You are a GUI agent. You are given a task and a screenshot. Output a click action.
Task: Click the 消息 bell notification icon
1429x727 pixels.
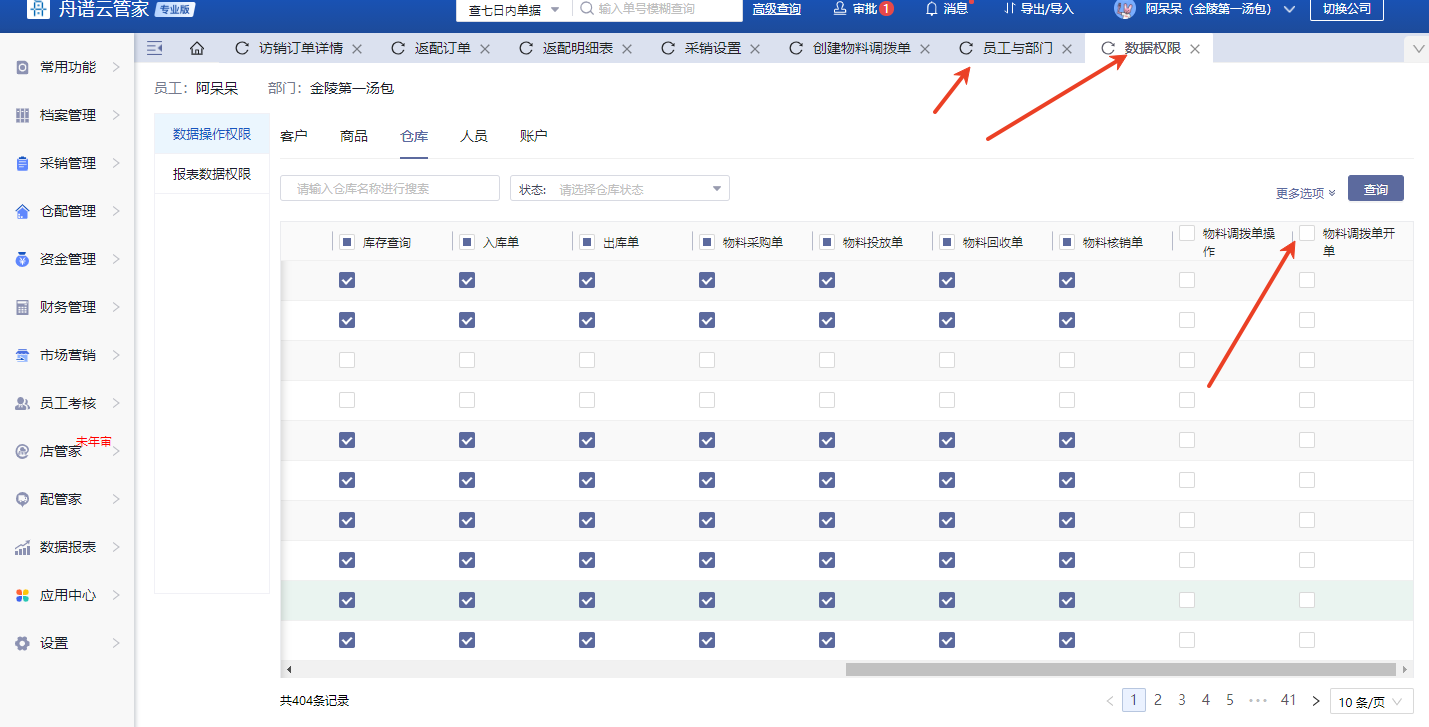pyautogui.click(x=932, y=9)
